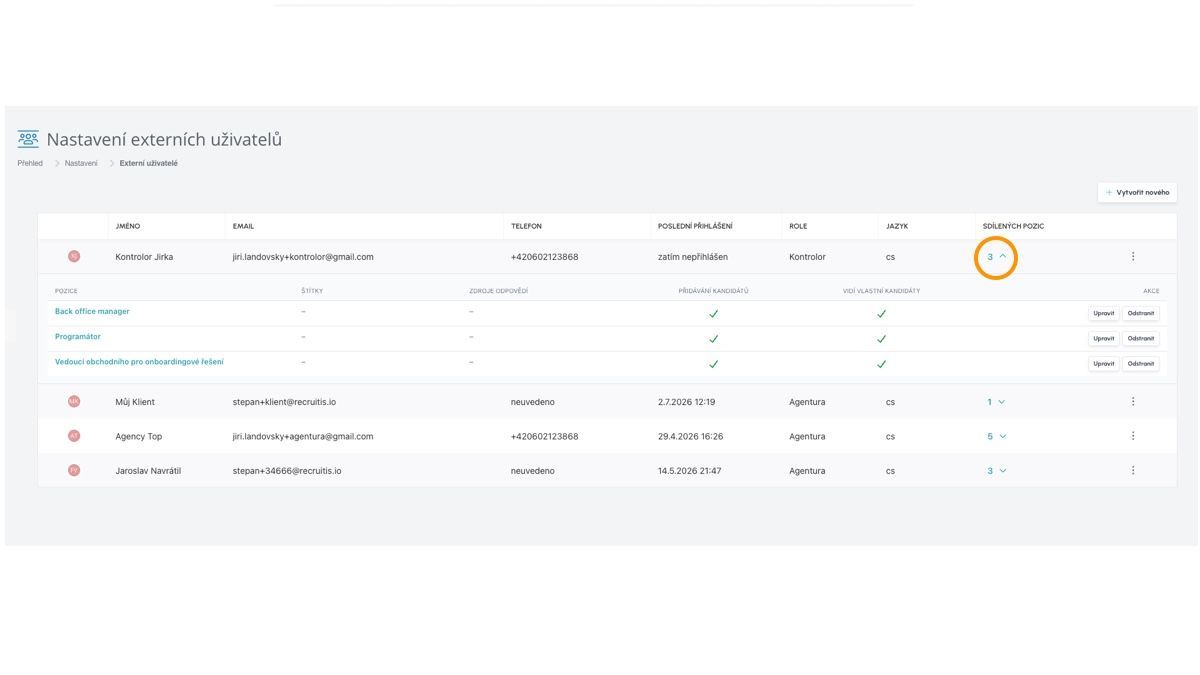Click Upravit for Back office manager

click(x=1104, y=313)
